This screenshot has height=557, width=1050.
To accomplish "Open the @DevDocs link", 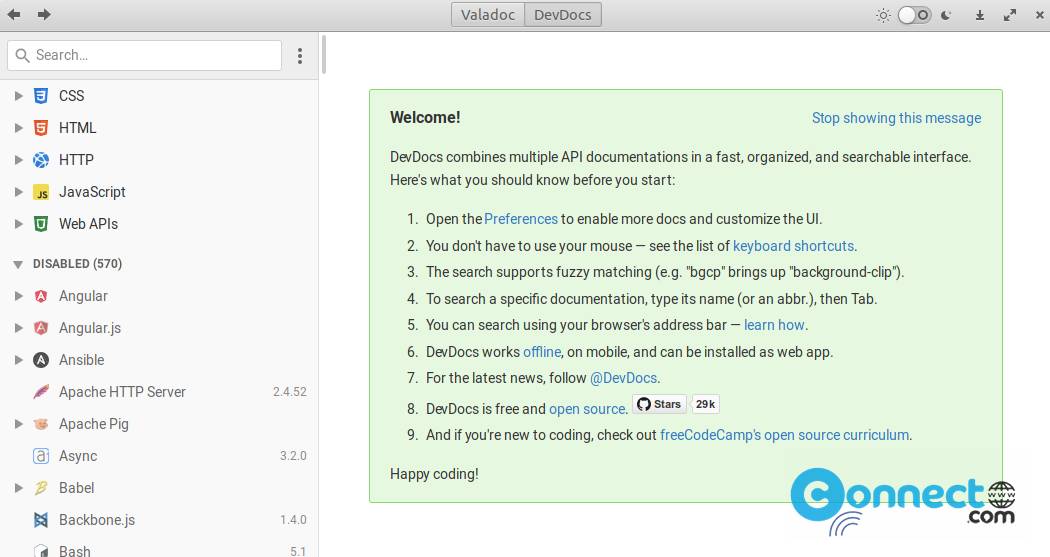I will (623, 378).
